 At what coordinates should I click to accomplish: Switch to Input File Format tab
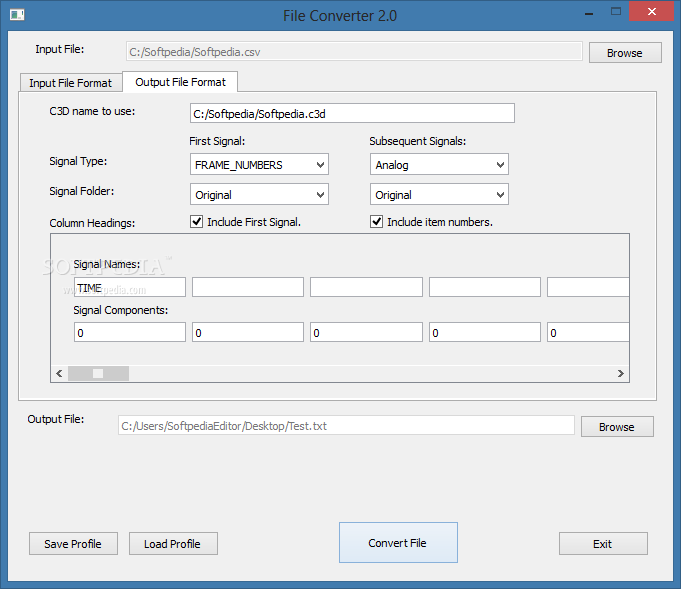coord(71,83)
